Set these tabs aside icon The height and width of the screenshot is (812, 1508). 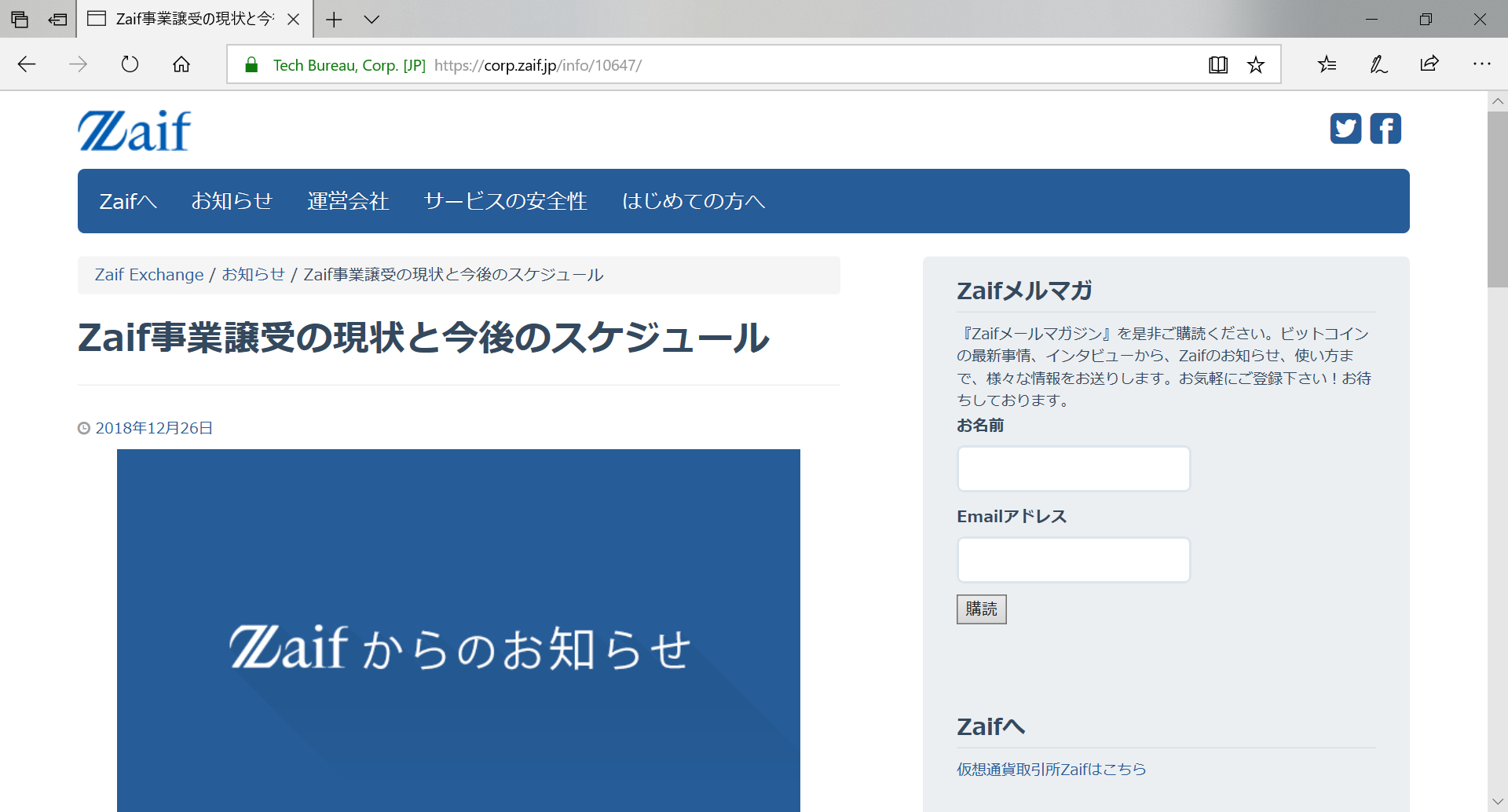coord(57,19)
